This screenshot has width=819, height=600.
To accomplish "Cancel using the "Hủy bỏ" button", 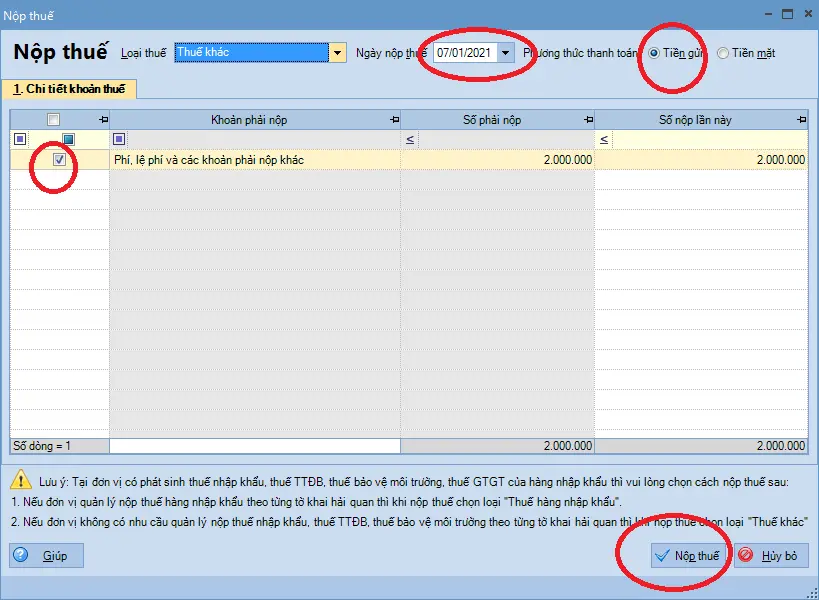I will point(771,555).
